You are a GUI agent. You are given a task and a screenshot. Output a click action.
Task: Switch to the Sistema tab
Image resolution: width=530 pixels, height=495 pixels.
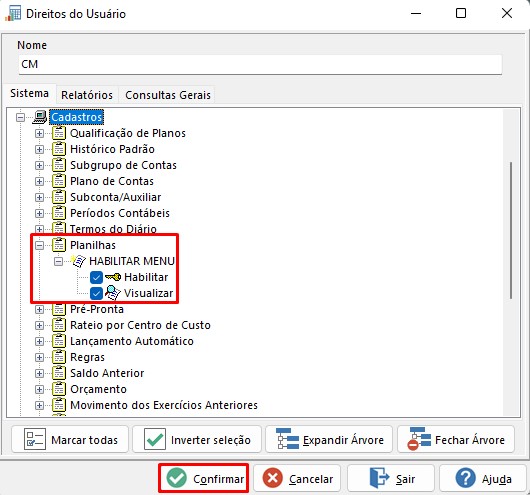pos(29,93)
